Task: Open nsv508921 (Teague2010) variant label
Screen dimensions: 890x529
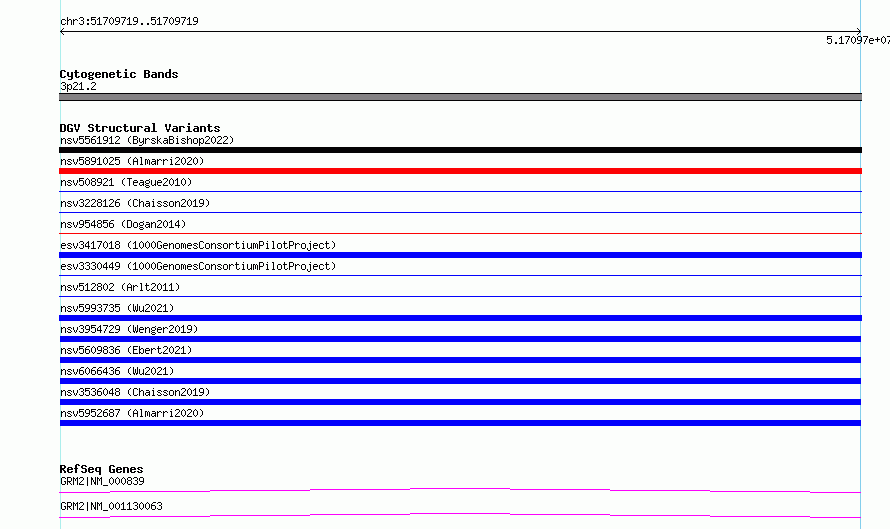Action: (126, 182)
